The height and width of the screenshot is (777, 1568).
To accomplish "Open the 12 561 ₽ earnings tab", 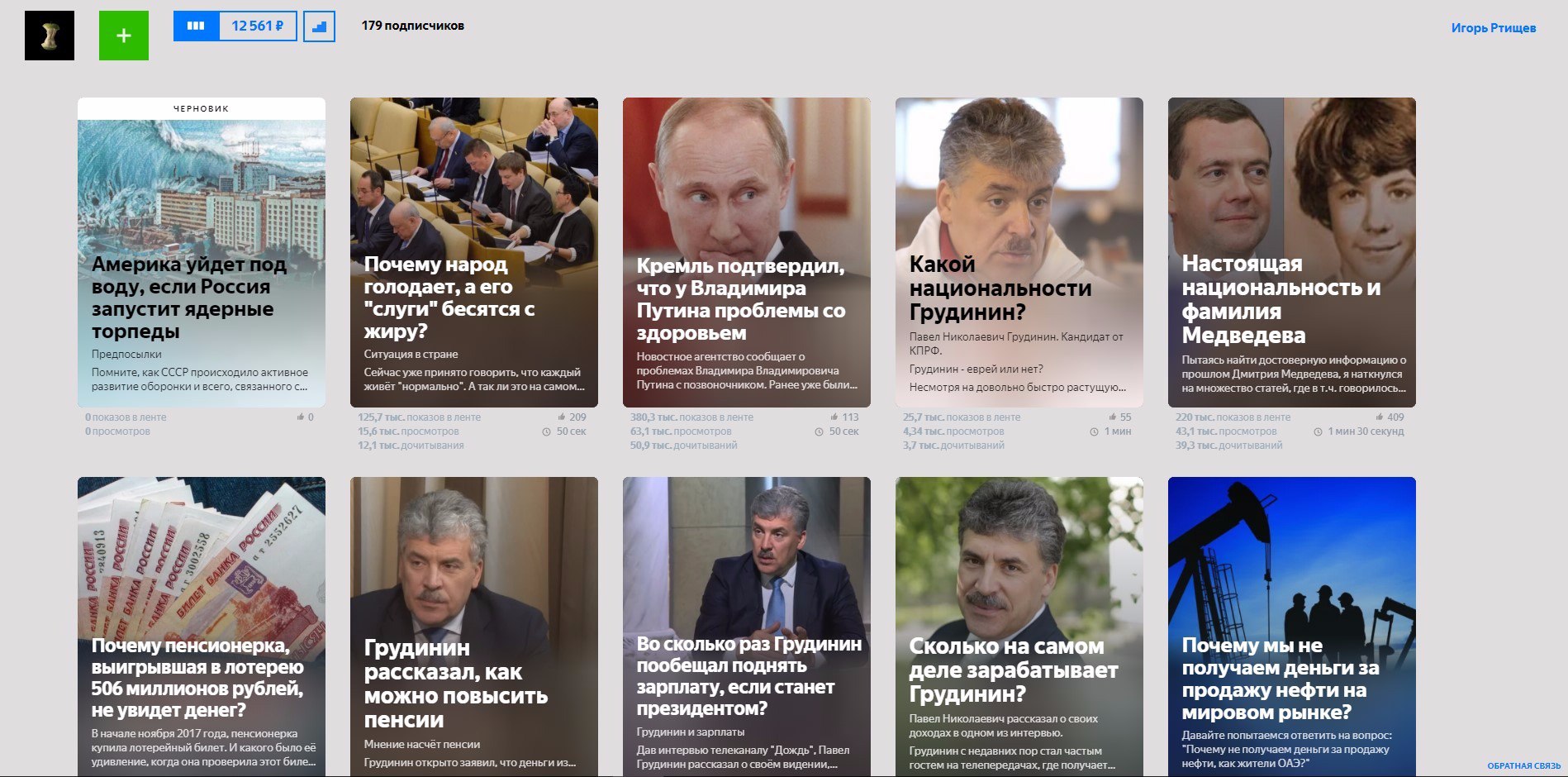I will click(258, 26).
